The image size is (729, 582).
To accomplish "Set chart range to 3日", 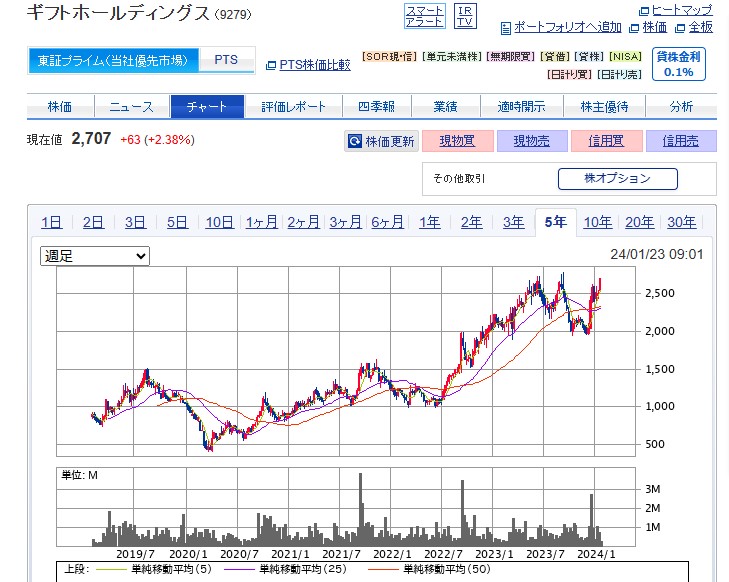I will [x=135, y=222].
